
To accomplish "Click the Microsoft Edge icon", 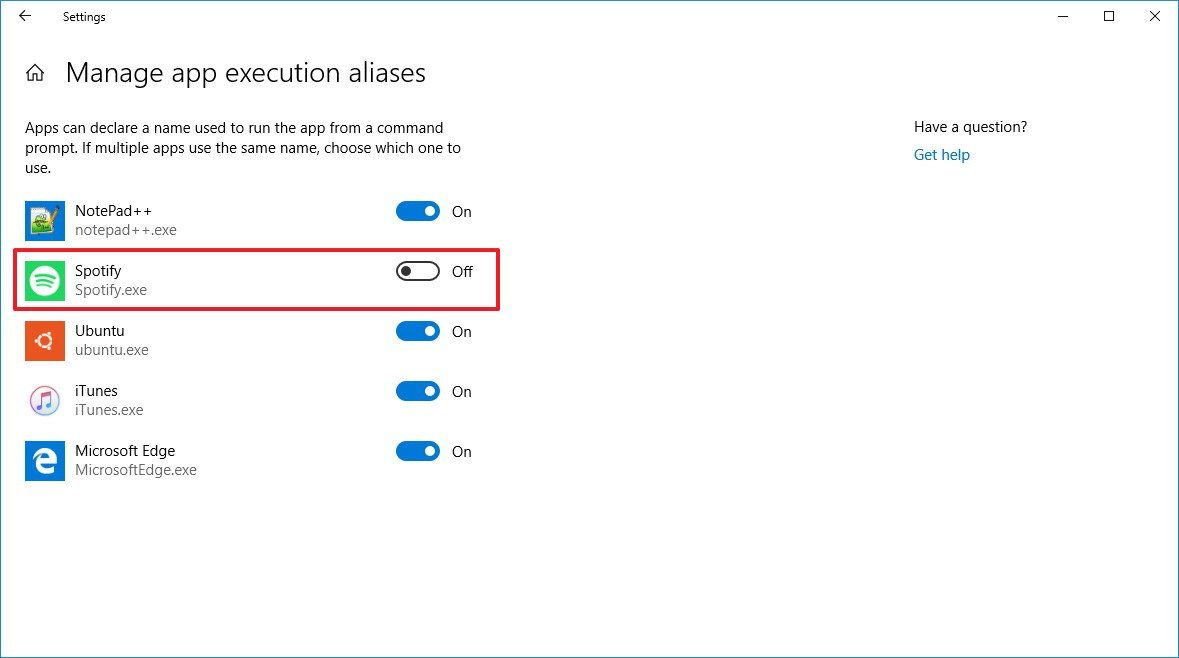I will 45,460.
